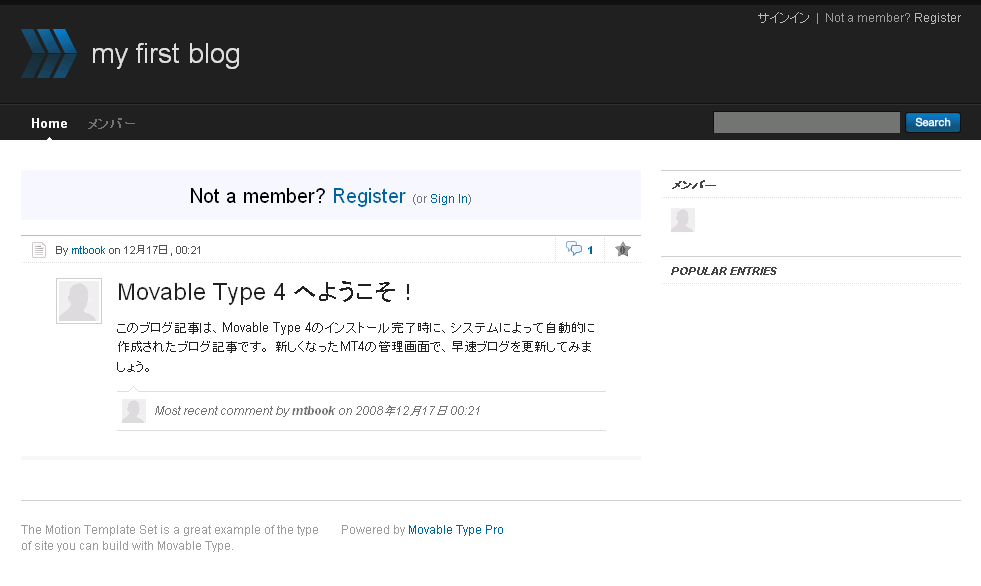Screen dimensions: 981x586
Task: Click the サインイン link in header
Action: click(x=783, y=18)
